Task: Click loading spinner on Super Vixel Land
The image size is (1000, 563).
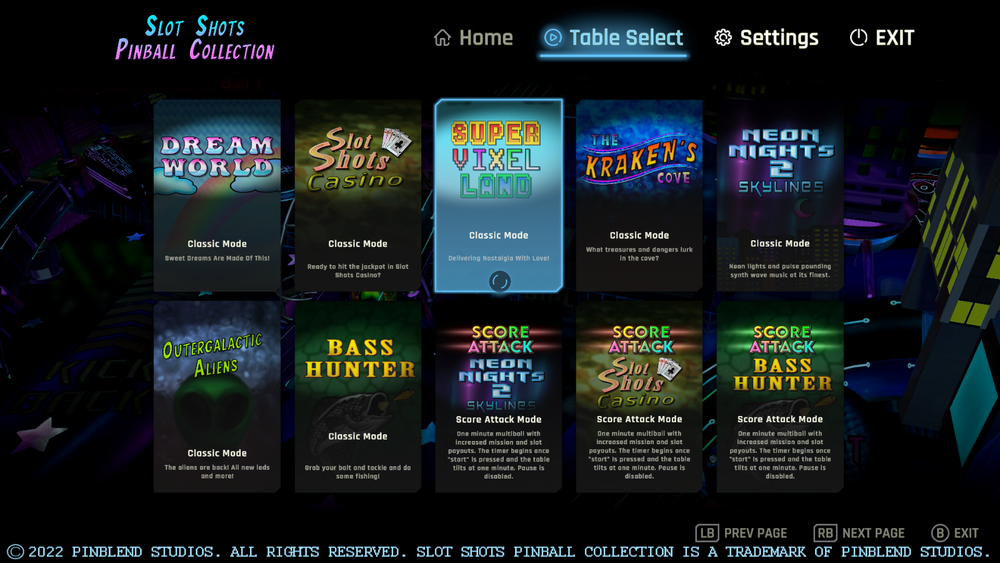Action: [499, 281]
